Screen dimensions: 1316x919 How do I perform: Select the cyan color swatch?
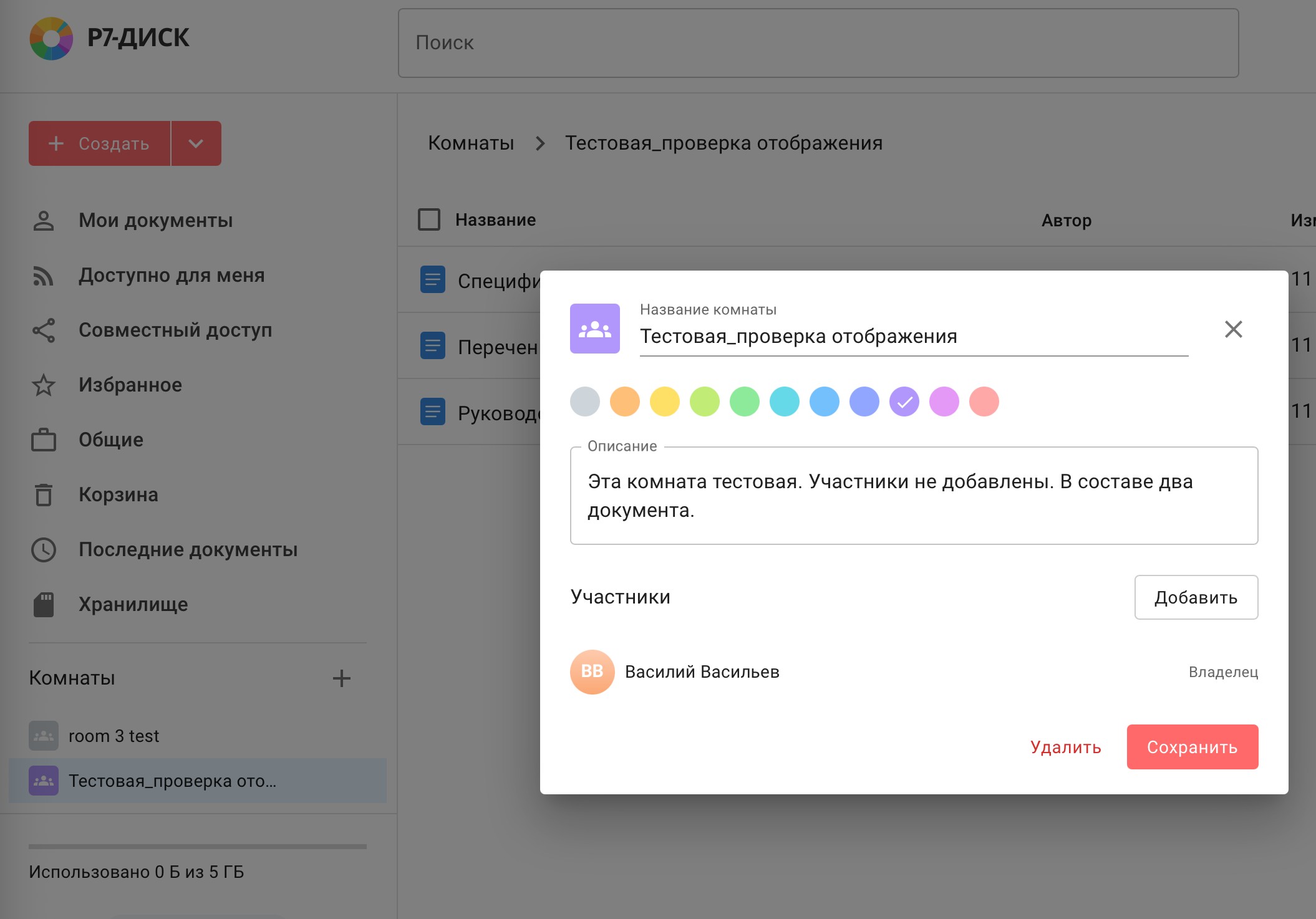click(785, 402)
